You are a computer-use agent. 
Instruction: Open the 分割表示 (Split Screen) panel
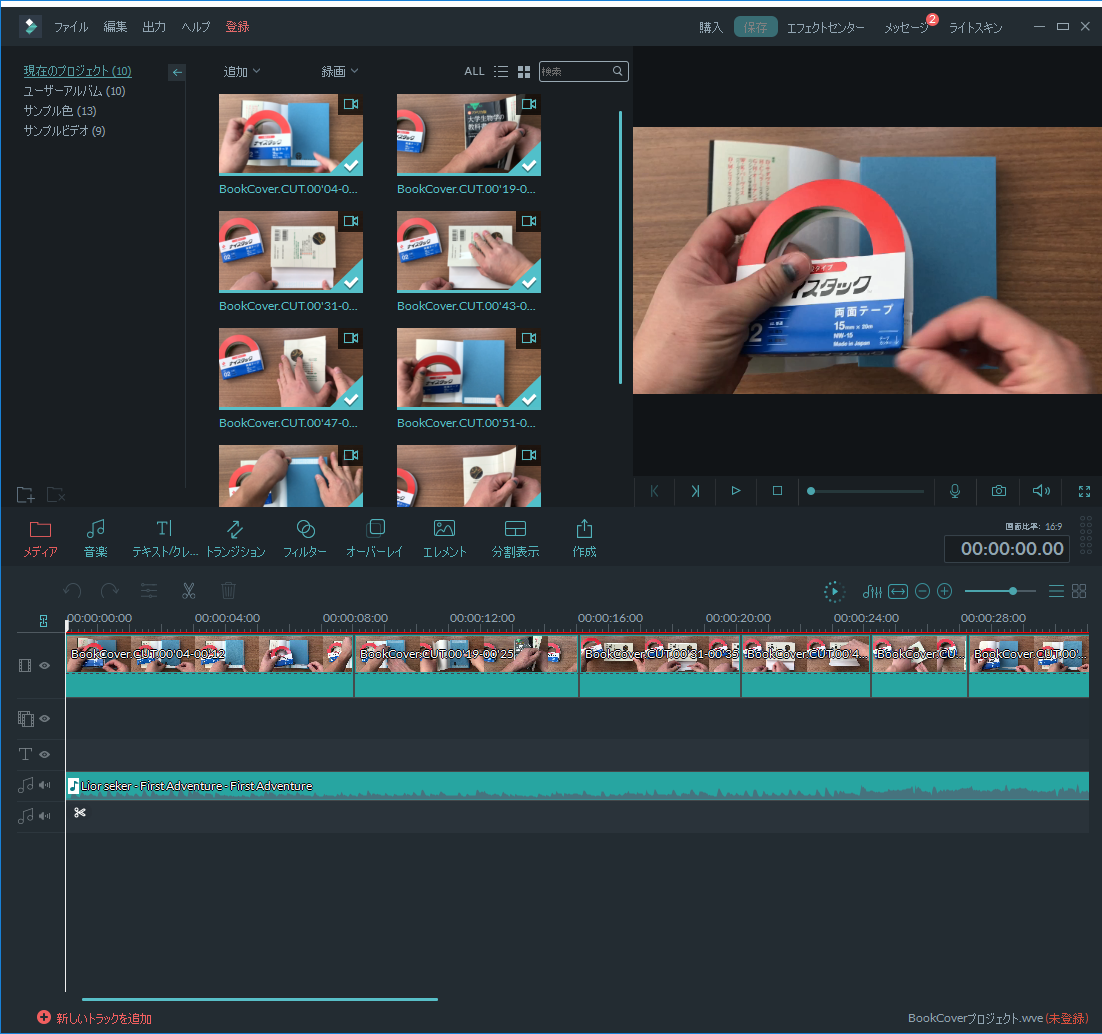coord(515,537)
